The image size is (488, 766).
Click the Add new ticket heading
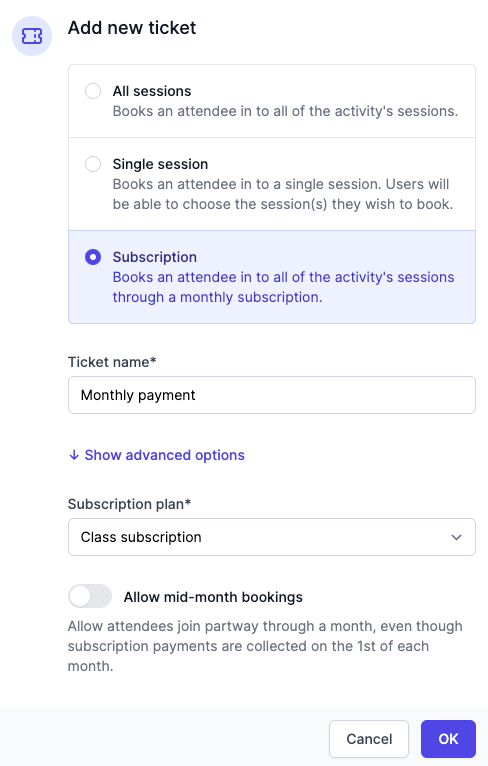click(x=132, y=28)
